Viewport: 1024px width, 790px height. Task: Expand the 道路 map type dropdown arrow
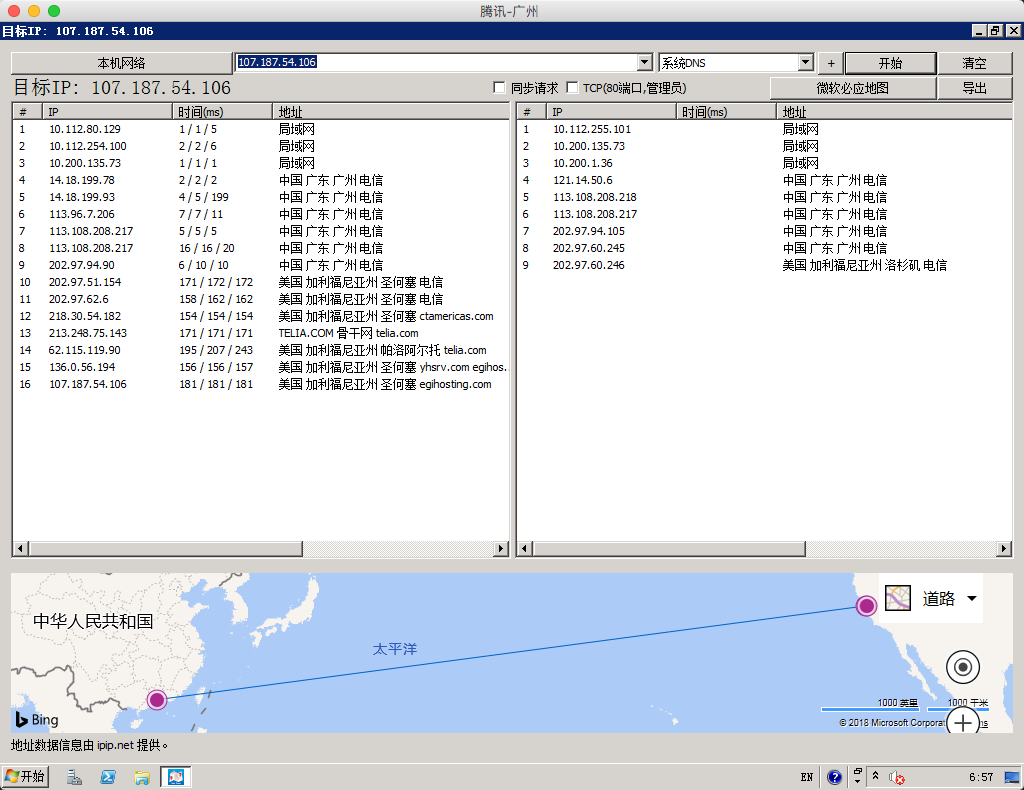point(971,598)
